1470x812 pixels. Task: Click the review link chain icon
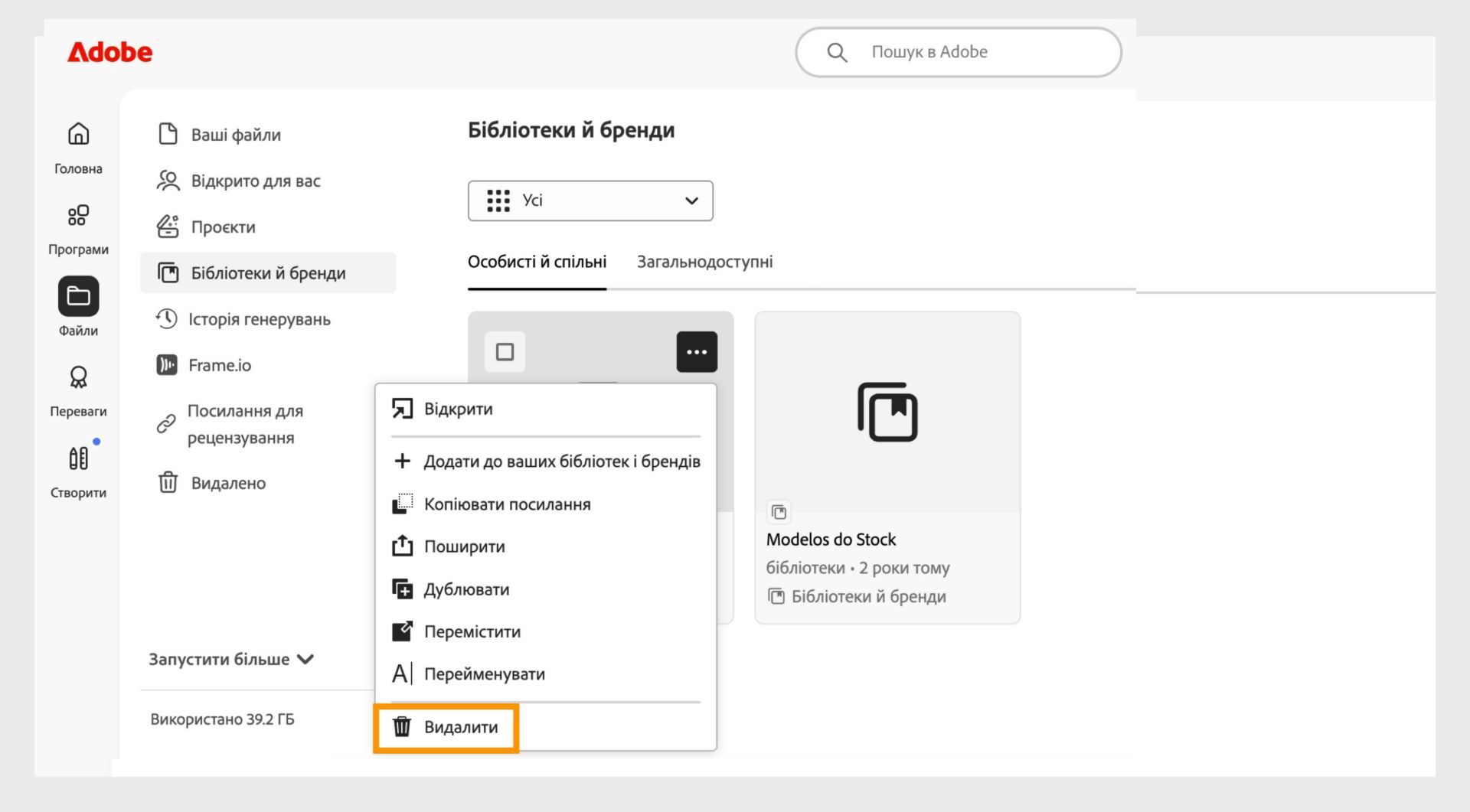166,423
